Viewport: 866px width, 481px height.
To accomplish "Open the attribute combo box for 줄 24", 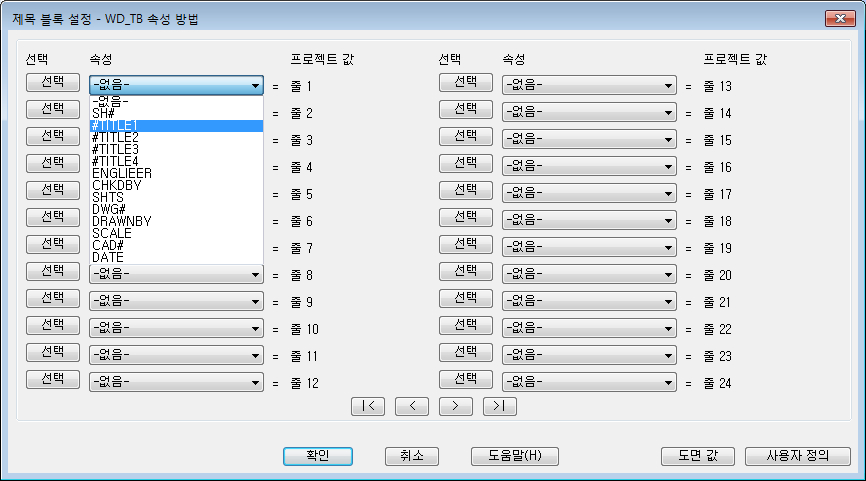I will point(589,382).
